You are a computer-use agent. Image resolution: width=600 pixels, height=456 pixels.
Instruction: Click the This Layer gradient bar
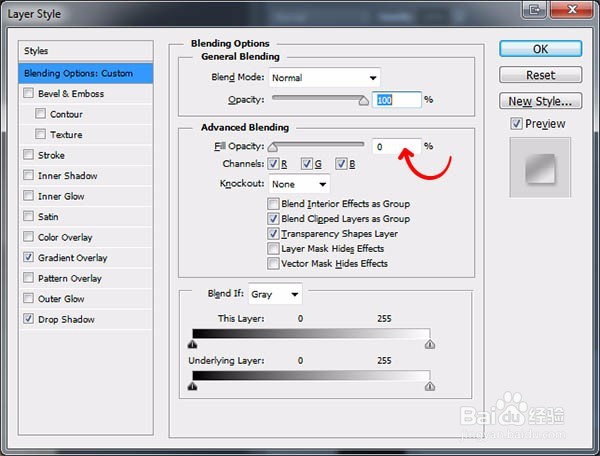tap(311, 334)
